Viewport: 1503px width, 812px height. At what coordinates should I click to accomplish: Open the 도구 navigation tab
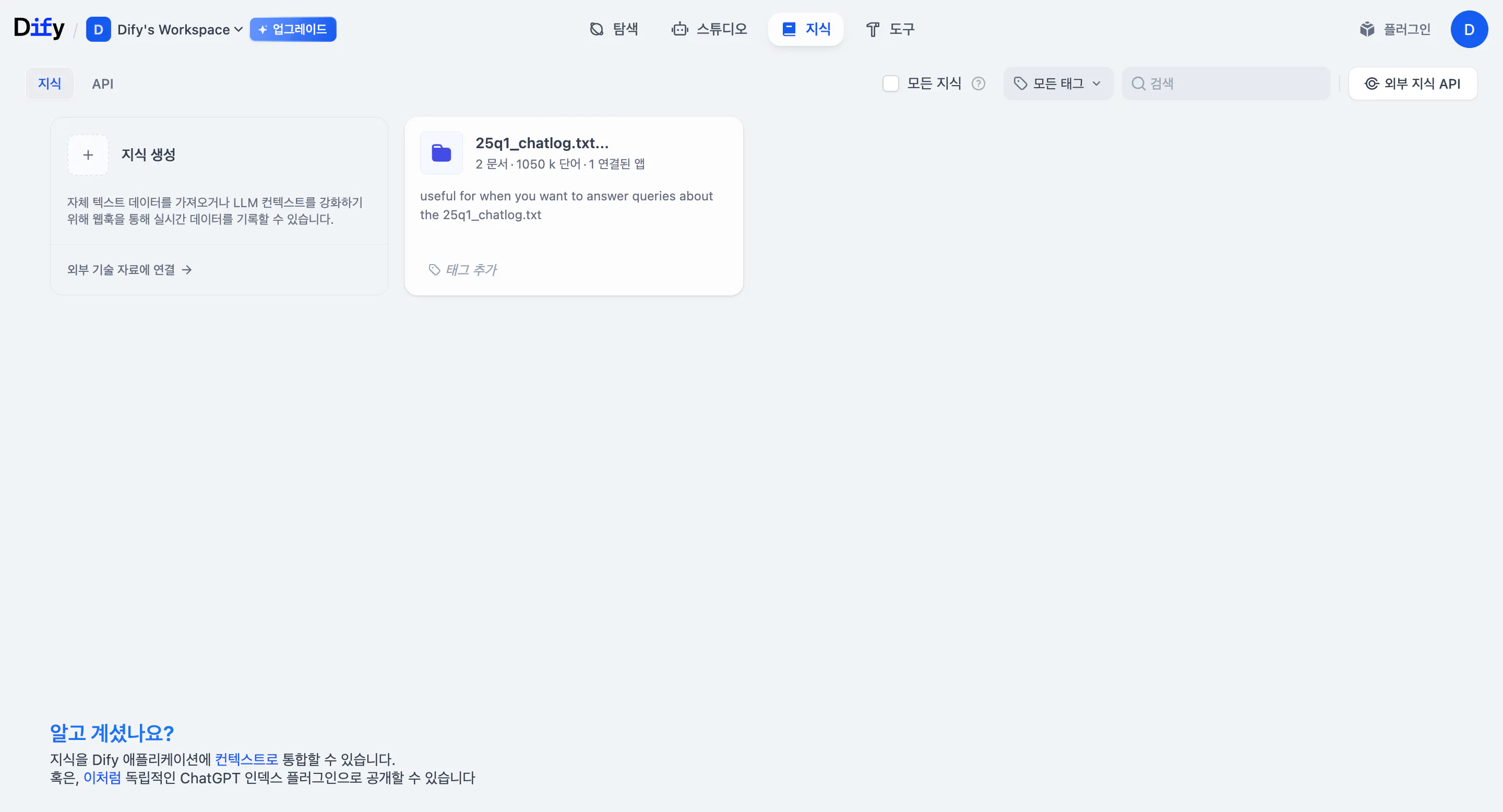pos(890,29)
